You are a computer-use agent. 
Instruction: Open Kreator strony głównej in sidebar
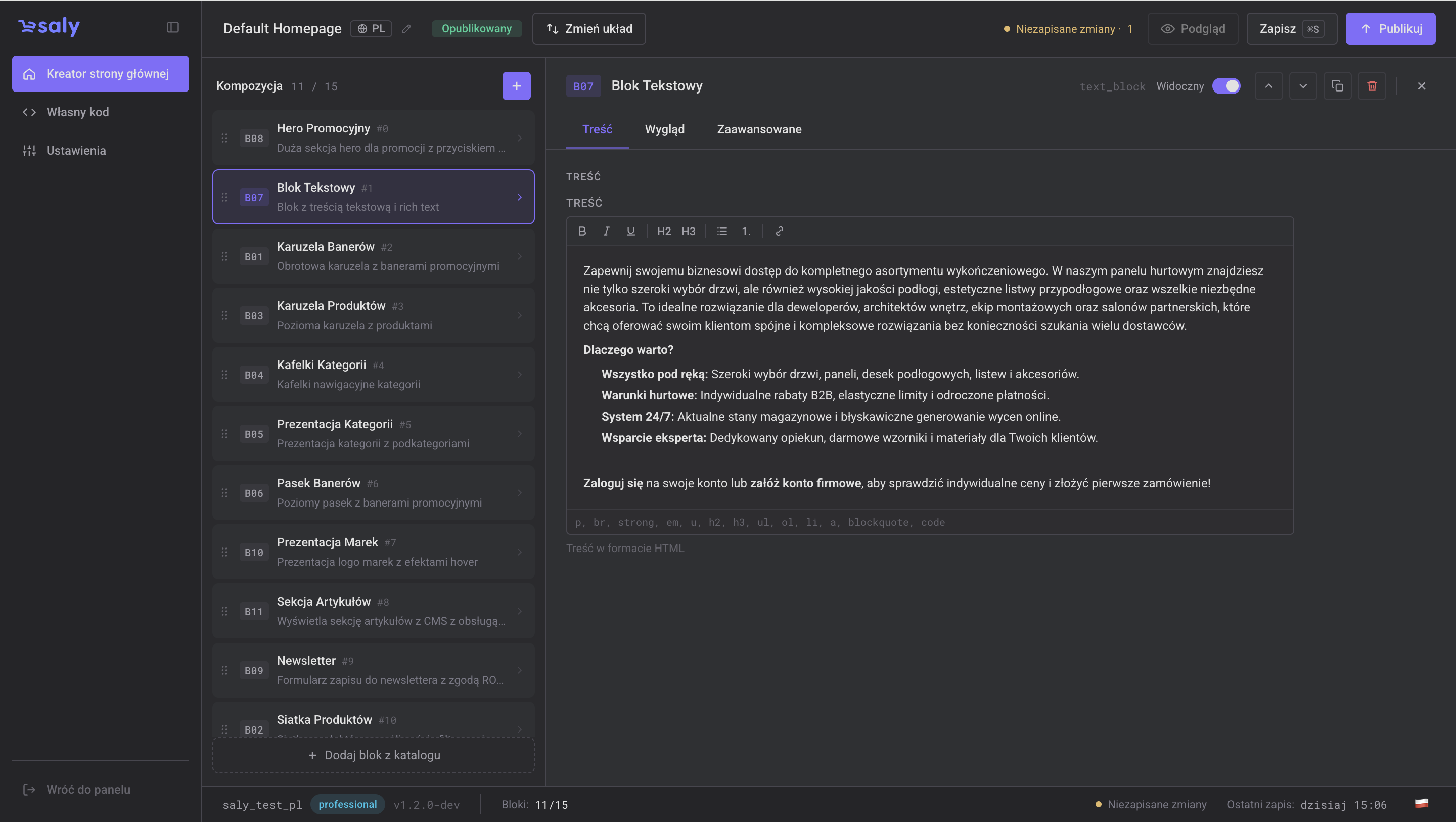[x=101, y=73]
